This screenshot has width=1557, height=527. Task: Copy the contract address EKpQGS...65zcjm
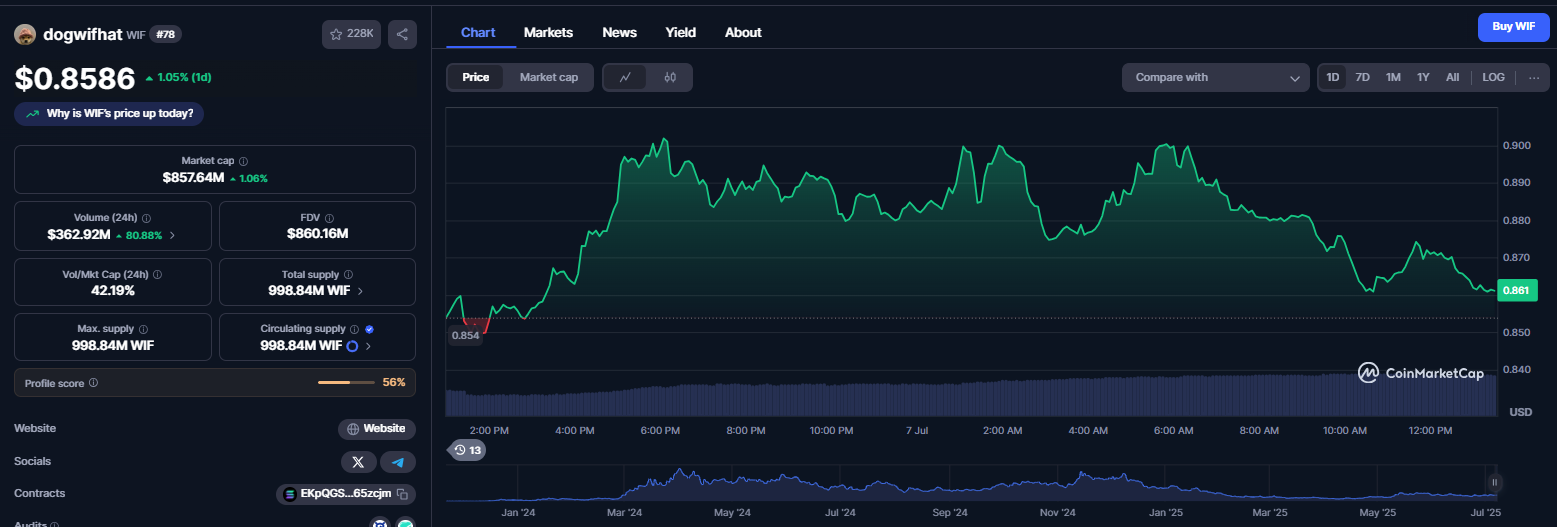pyautogui.click(x=402, y=494)
